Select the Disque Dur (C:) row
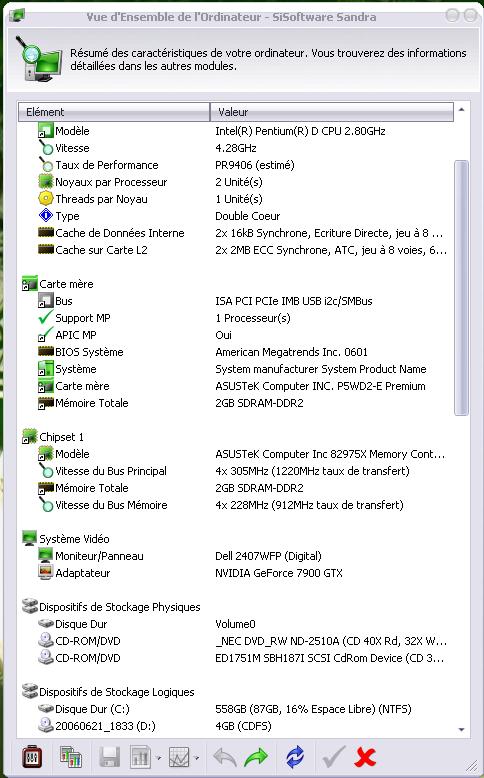The width and height of the screenshot is (484, 778). coord(236,709)
